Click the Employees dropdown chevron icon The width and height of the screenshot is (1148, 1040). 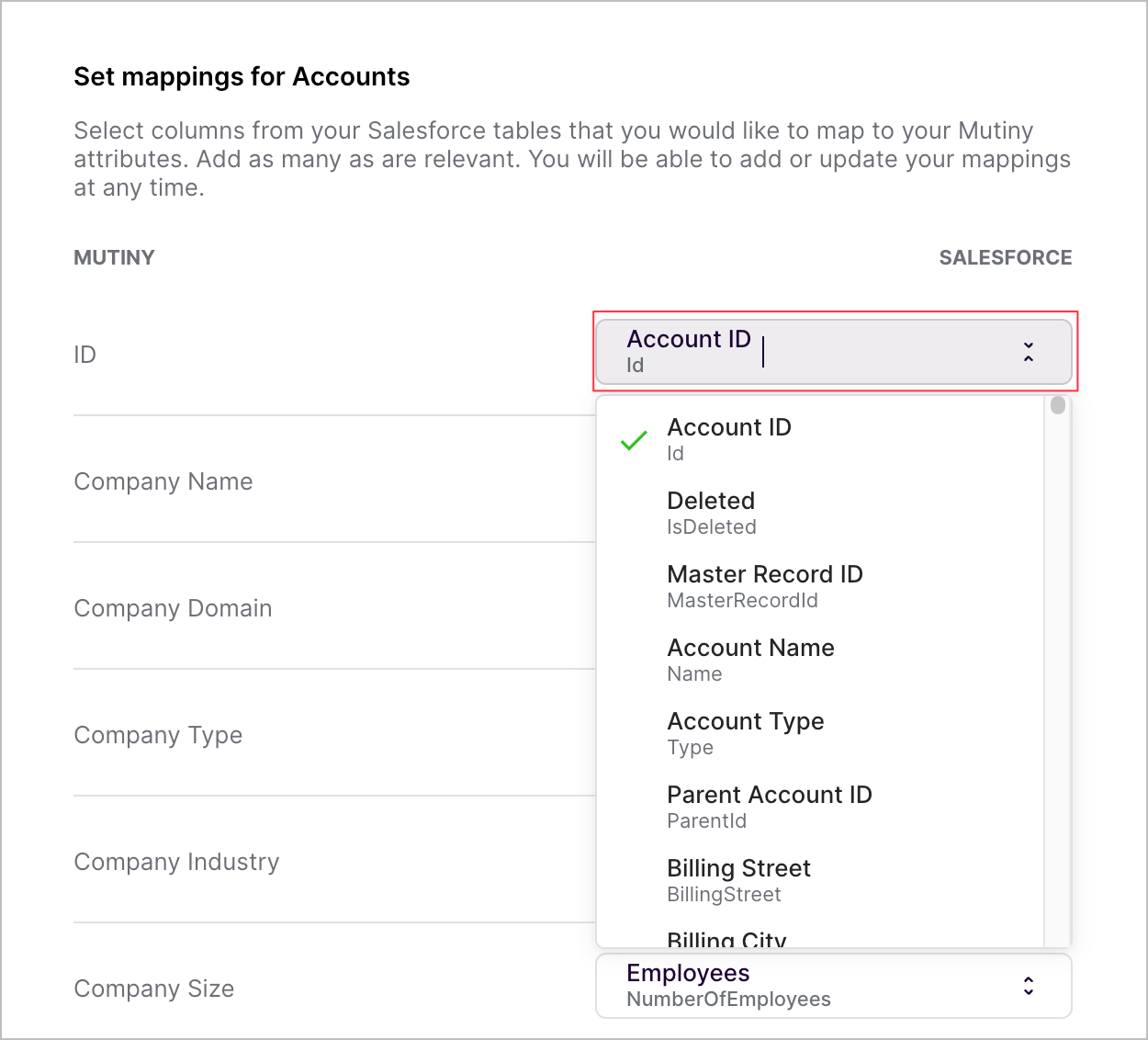tap(1029, 986)
